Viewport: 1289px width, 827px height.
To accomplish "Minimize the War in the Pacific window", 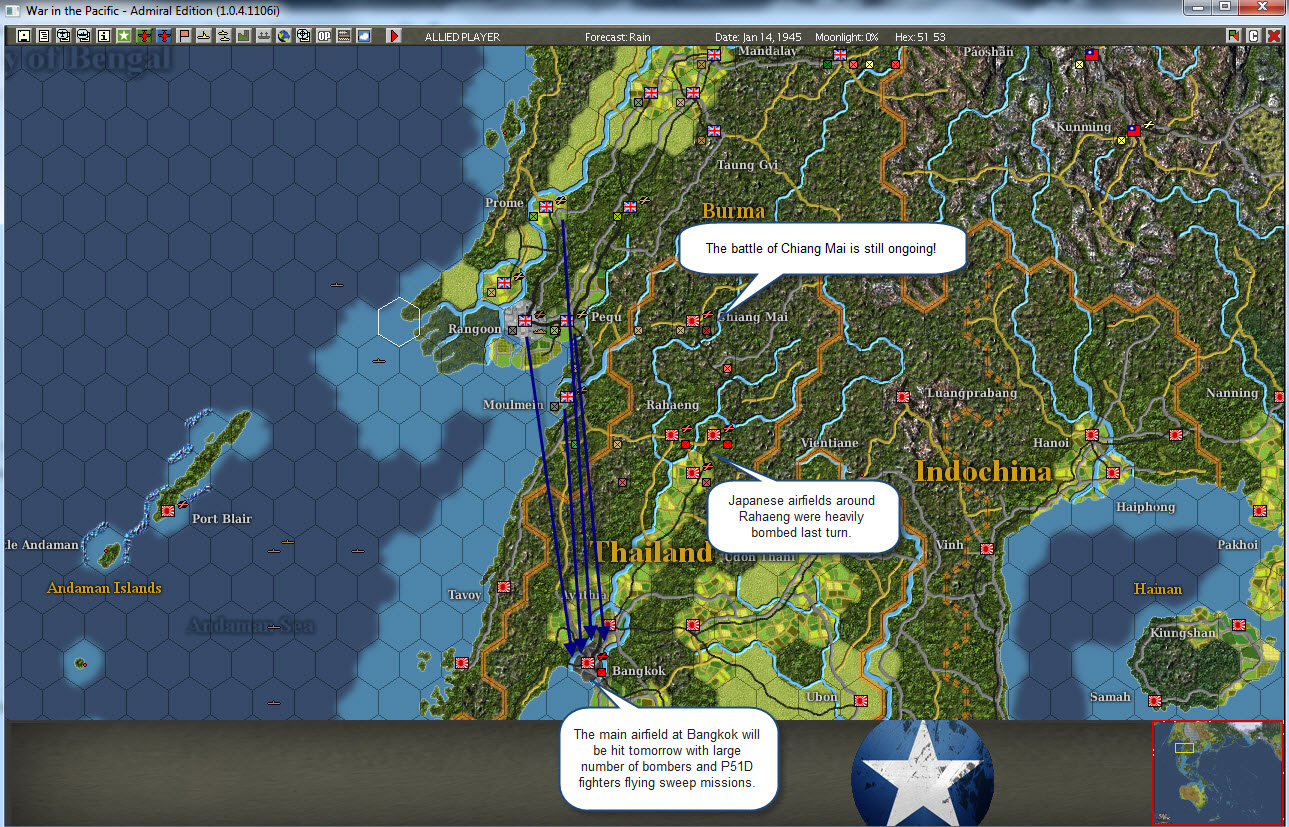I will (1198, 8).
